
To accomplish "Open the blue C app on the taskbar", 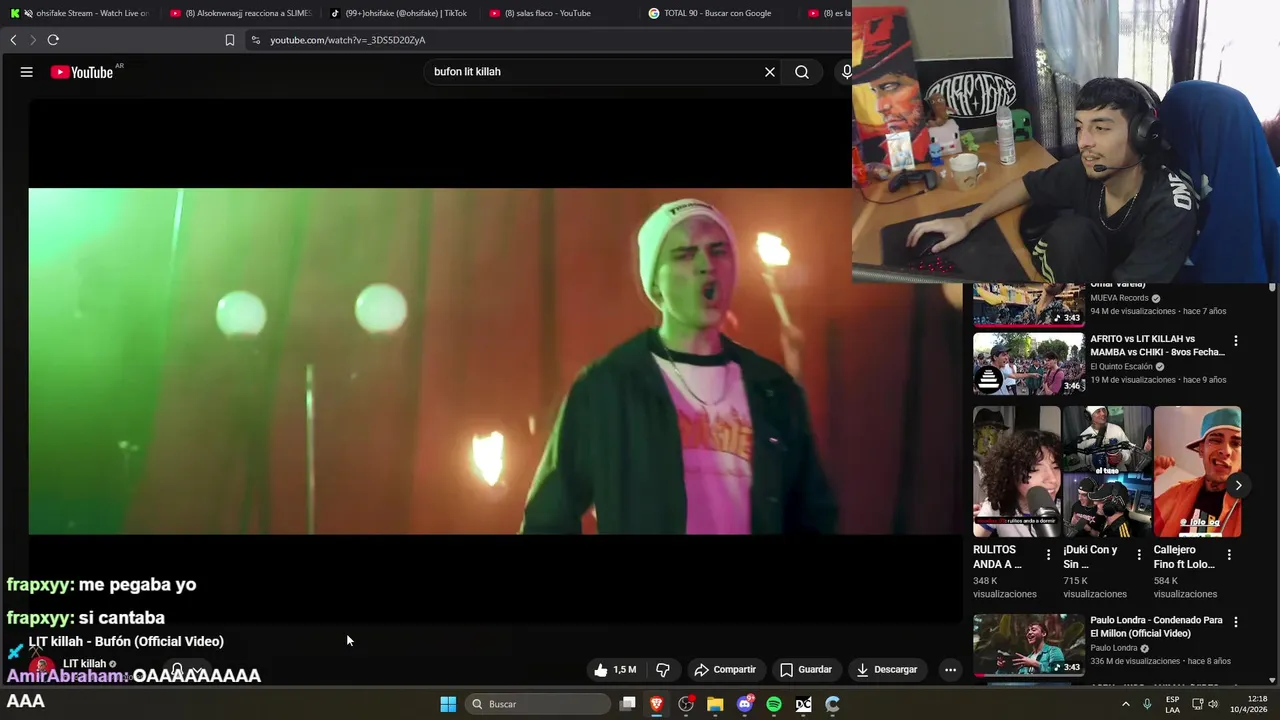I will [x=832, y=704].
